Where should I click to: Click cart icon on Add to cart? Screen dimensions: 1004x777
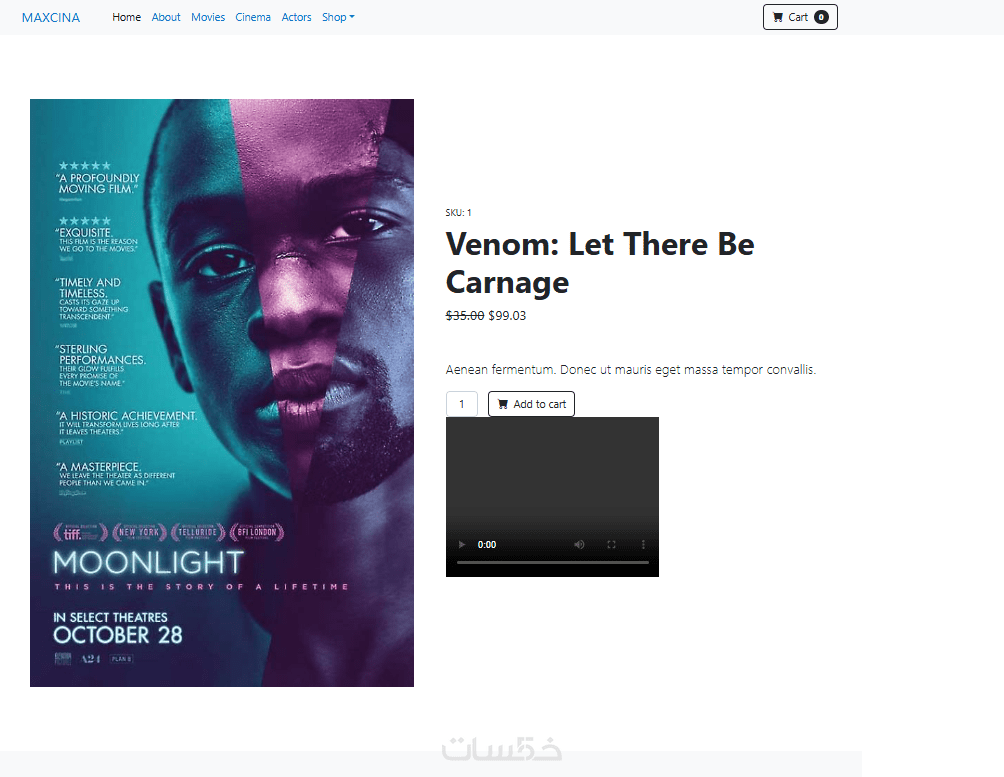click(503, 404)
